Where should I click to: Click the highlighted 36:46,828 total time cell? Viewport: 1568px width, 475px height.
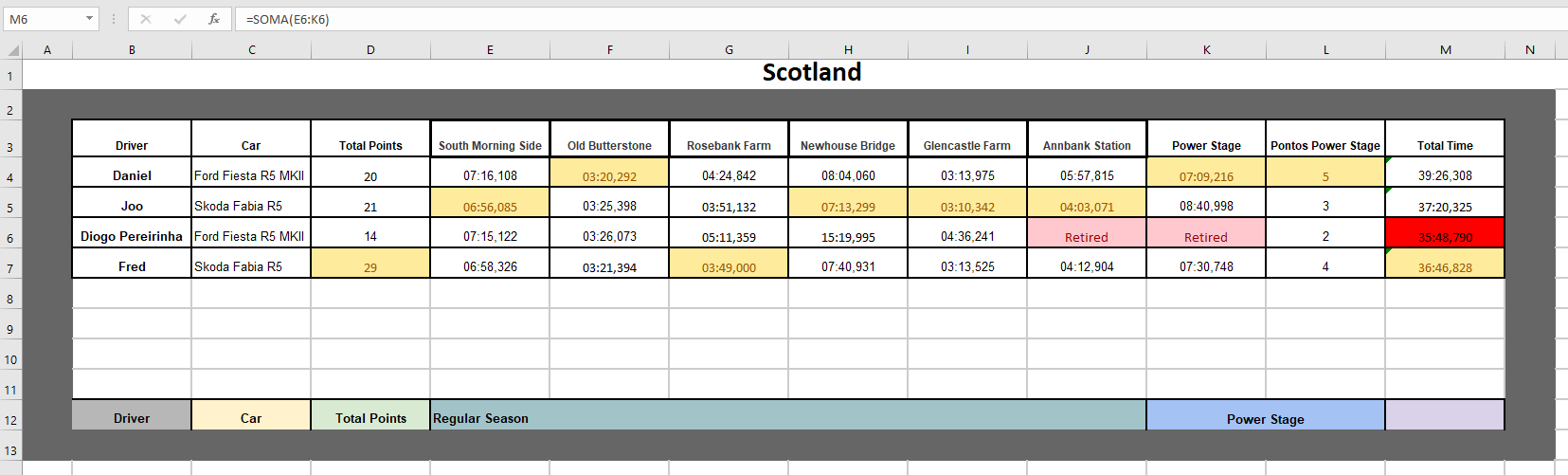(x=1445, y=264)
